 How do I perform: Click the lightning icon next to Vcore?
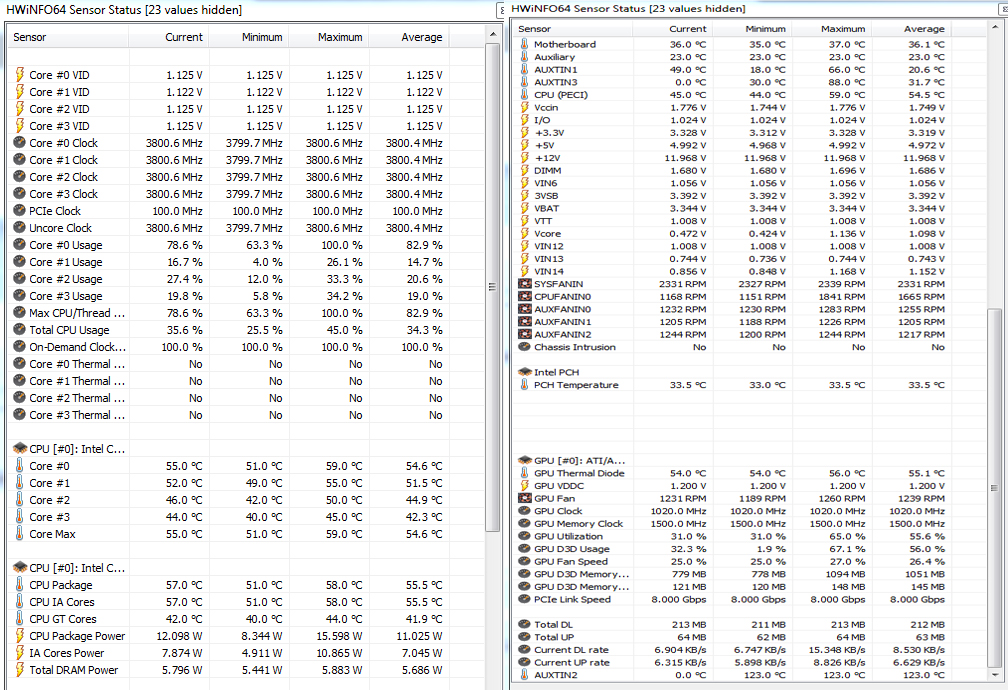(x=525, y=233)
